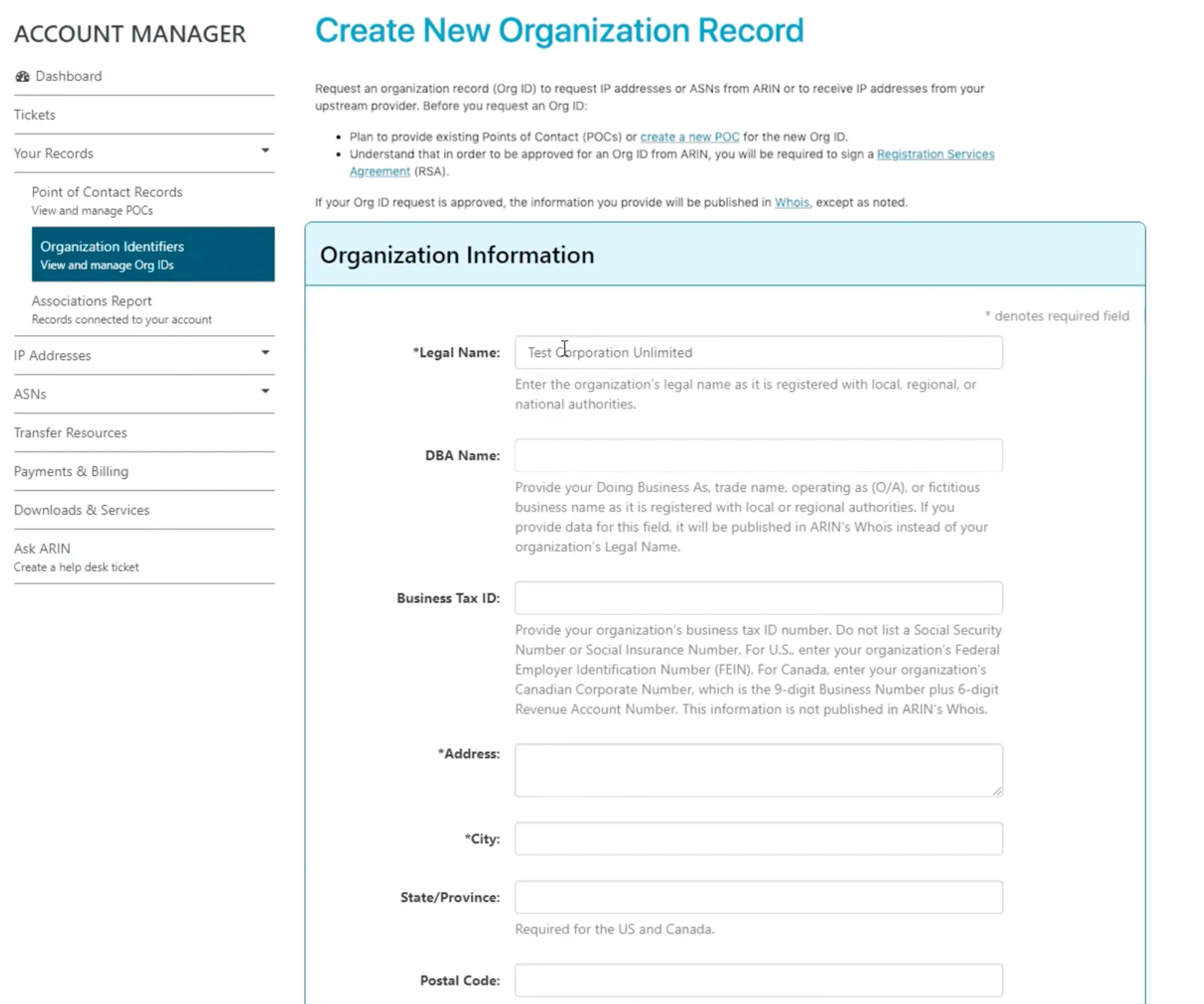Open the Whois link

(791, 202)
